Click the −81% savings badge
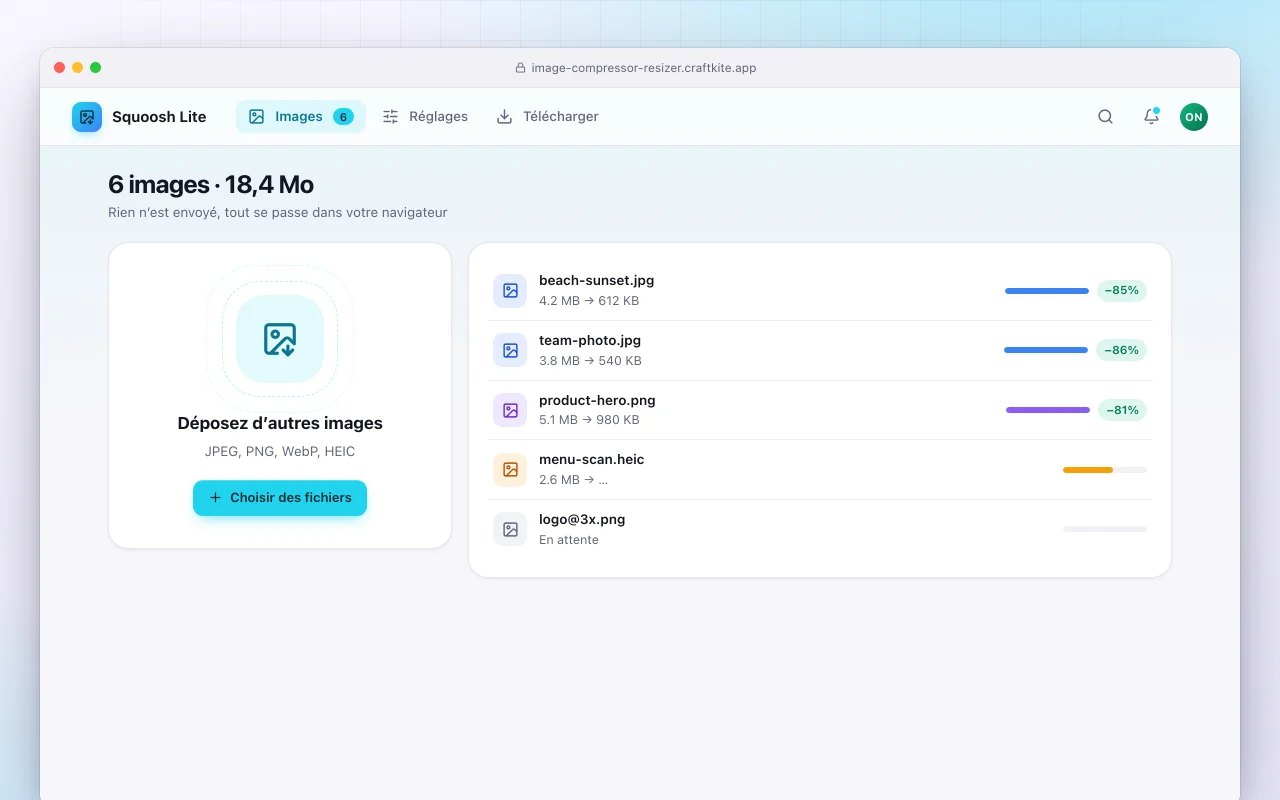Viewport: 1280px width, 800px height. [x=1122, y=410]
